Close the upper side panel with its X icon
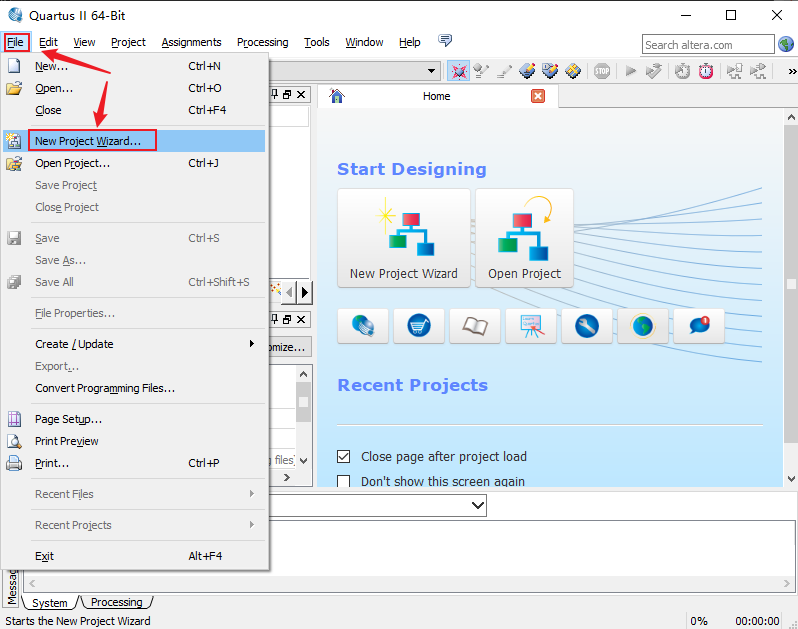798x629 pixels. 301,95
